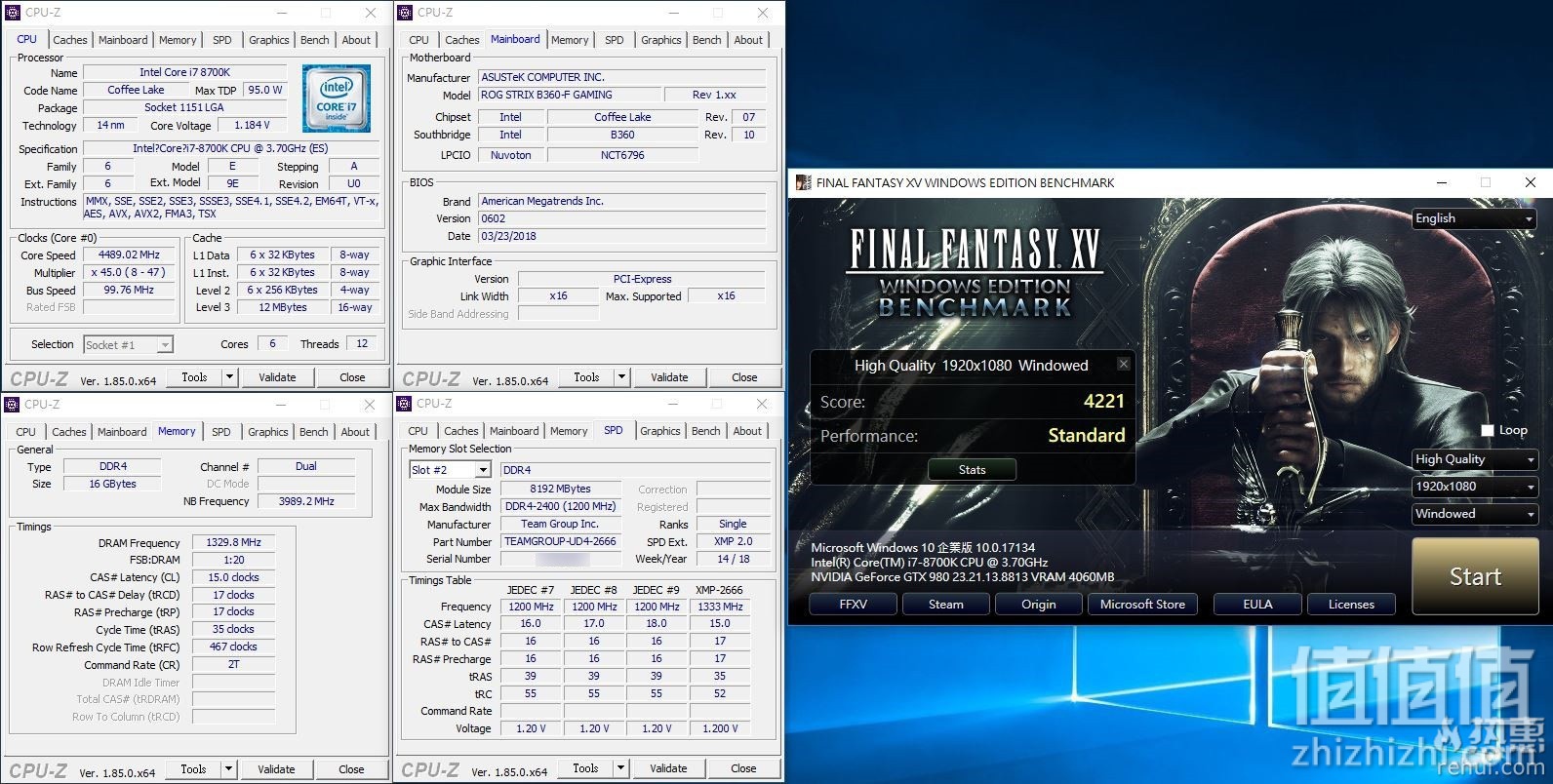Start the Final Fantasy XV benchmark
This screenshot has height=784, width=1553.
pyautogui.click(x=1475, y=576)
